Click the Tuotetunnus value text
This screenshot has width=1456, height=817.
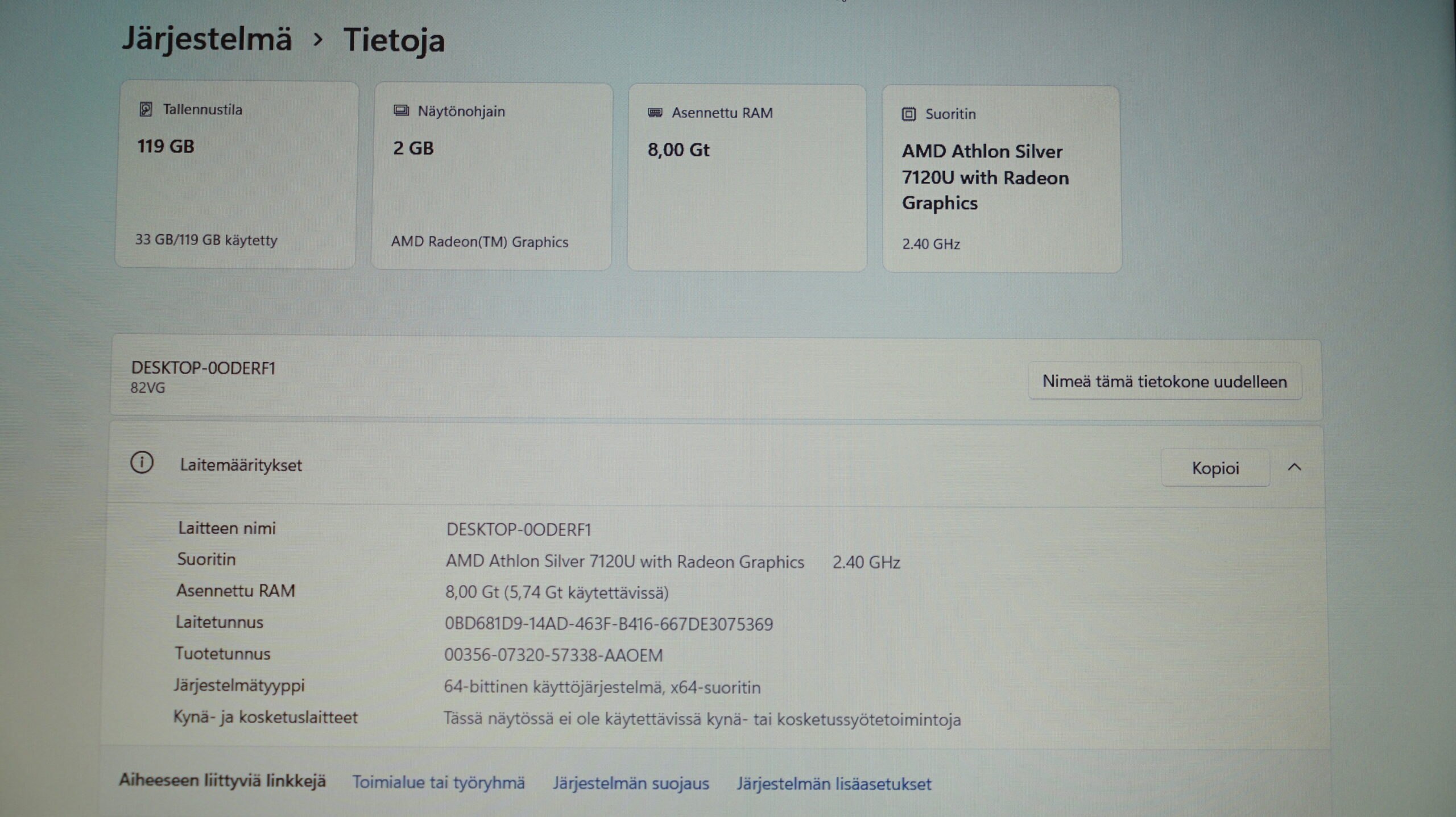coord(553,656)
